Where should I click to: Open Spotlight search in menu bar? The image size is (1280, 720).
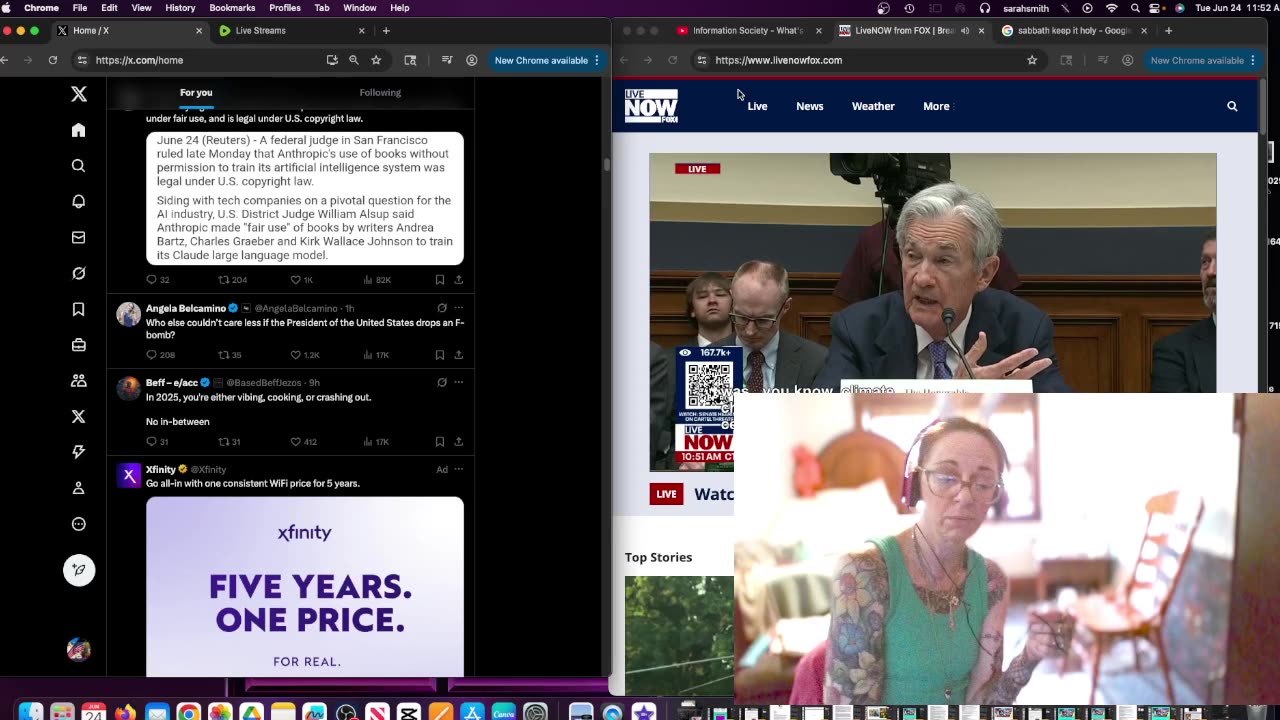click(1135, 8)
